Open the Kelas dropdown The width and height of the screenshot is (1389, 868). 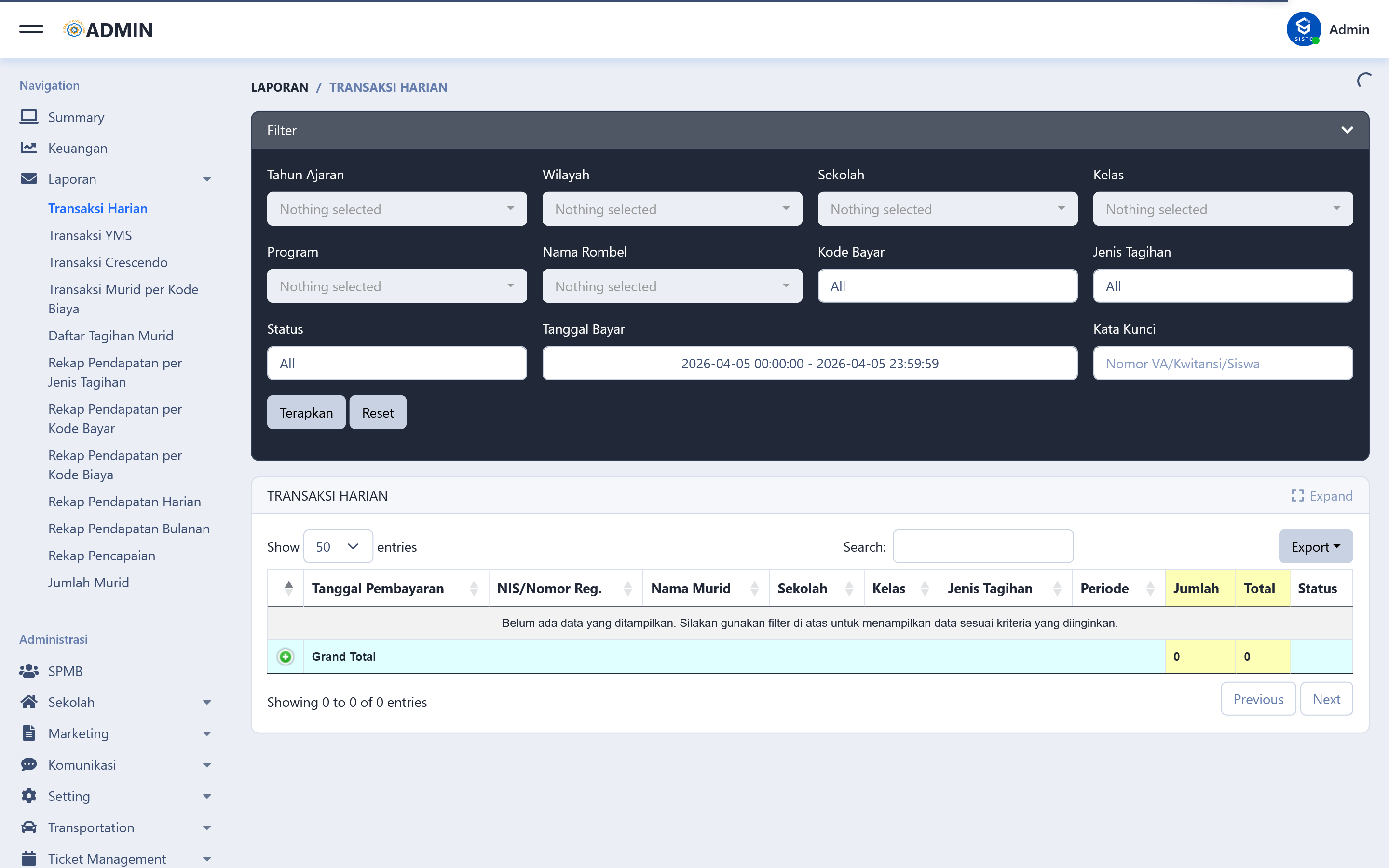(x=1223, y=209)
